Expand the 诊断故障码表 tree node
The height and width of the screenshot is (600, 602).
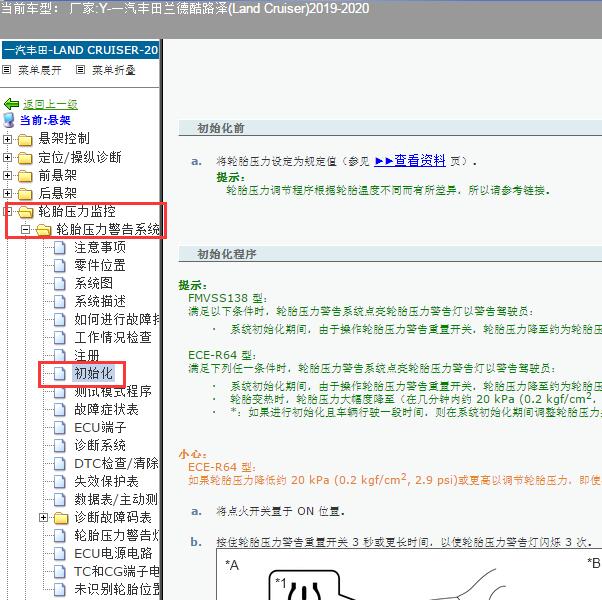tap(43, 517)
